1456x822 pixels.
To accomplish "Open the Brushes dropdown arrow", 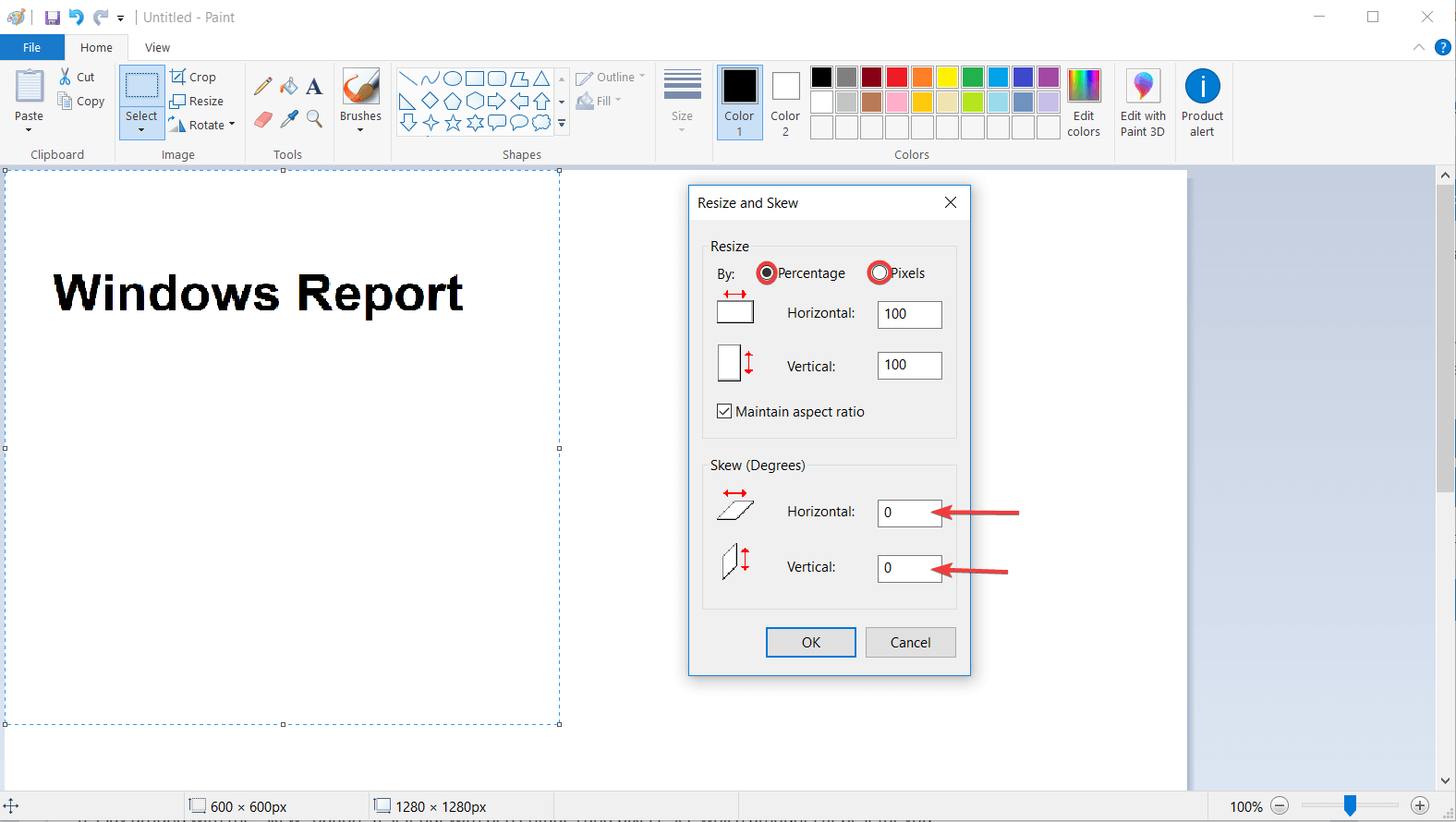I will 360,130.
